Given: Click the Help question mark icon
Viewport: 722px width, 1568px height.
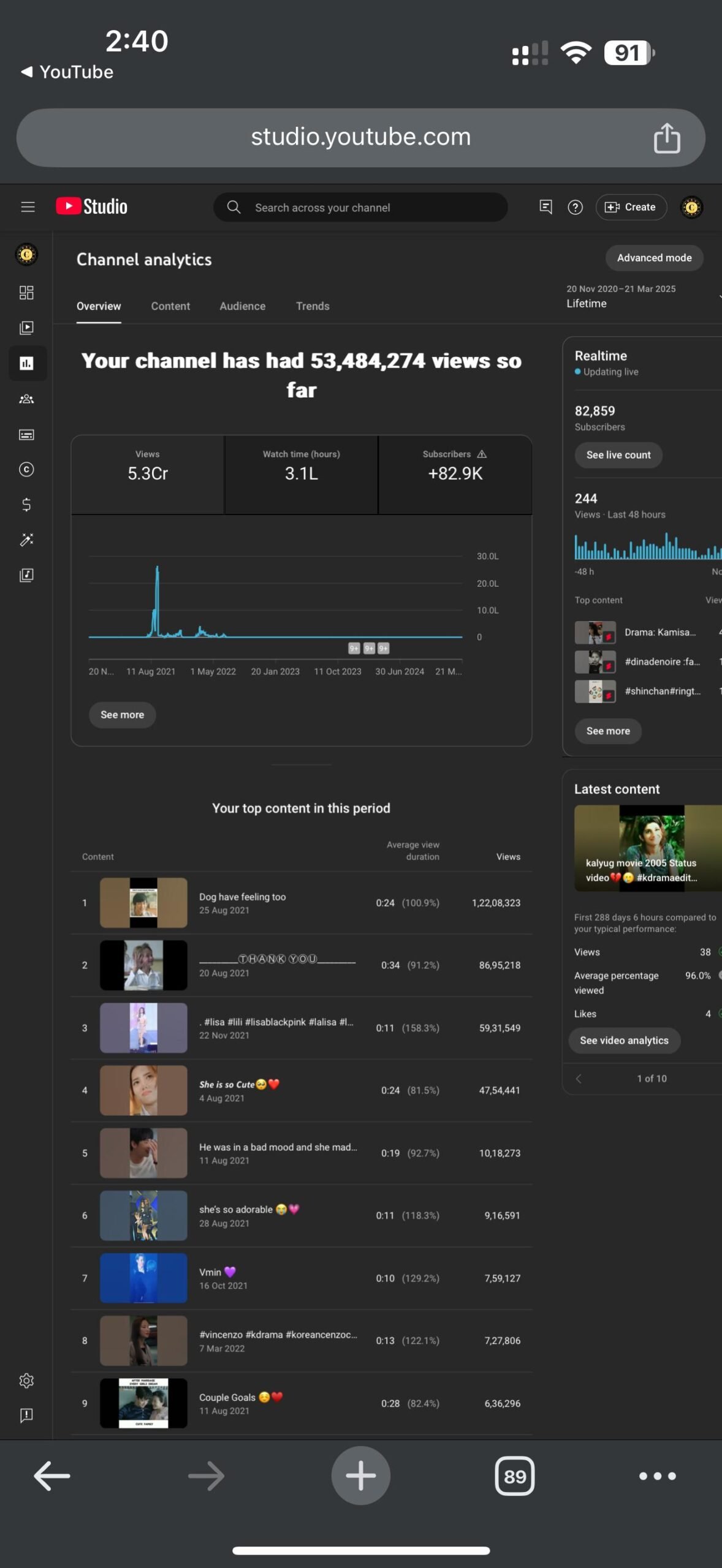Looking at the screenshot, I should (575, 208).
